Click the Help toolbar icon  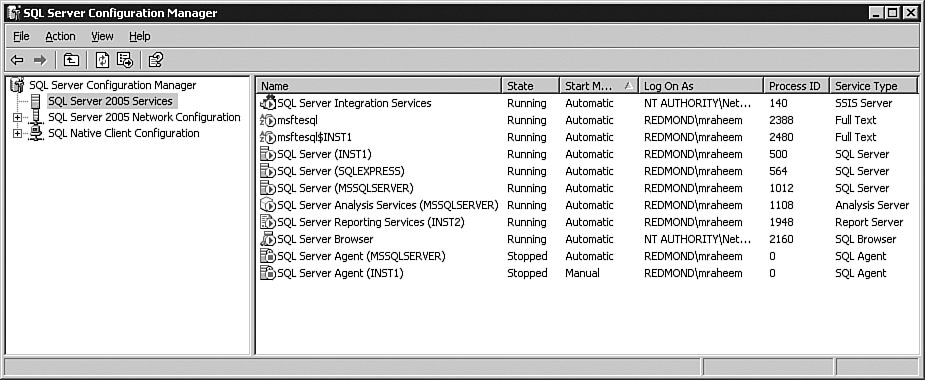point(156,60)
